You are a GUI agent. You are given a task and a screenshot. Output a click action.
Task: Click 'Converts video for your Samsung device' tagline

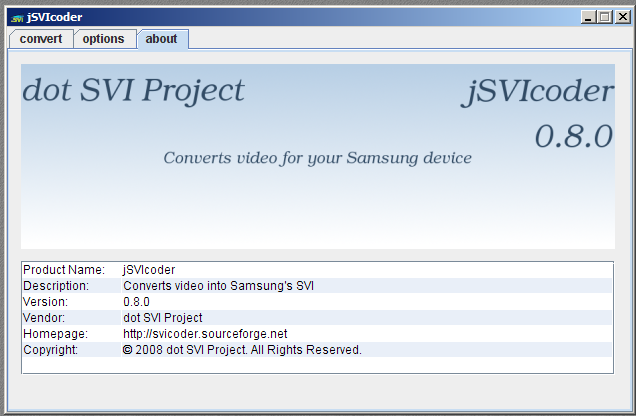click(x=318, y=158)
